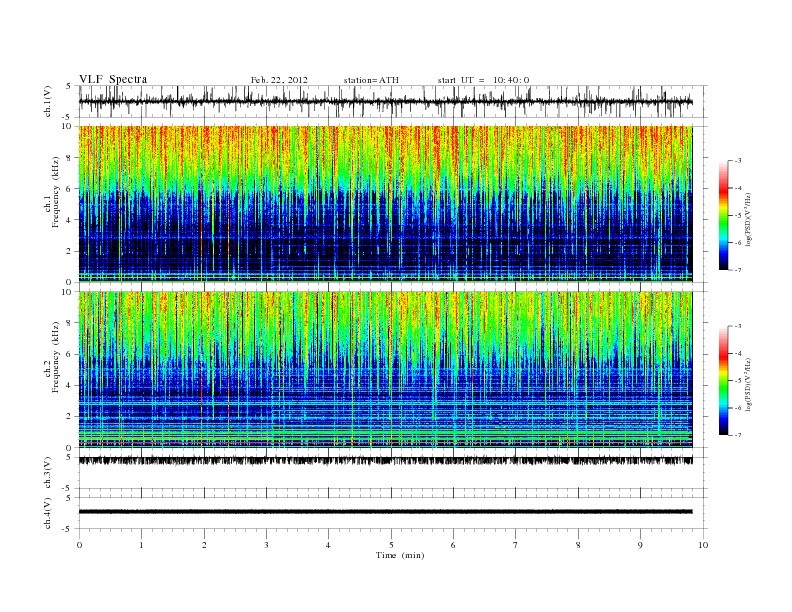Viewport: 792px width, 612px height.
Task: Click the "ch.4(V)" axis label
Action: point(48,513)
